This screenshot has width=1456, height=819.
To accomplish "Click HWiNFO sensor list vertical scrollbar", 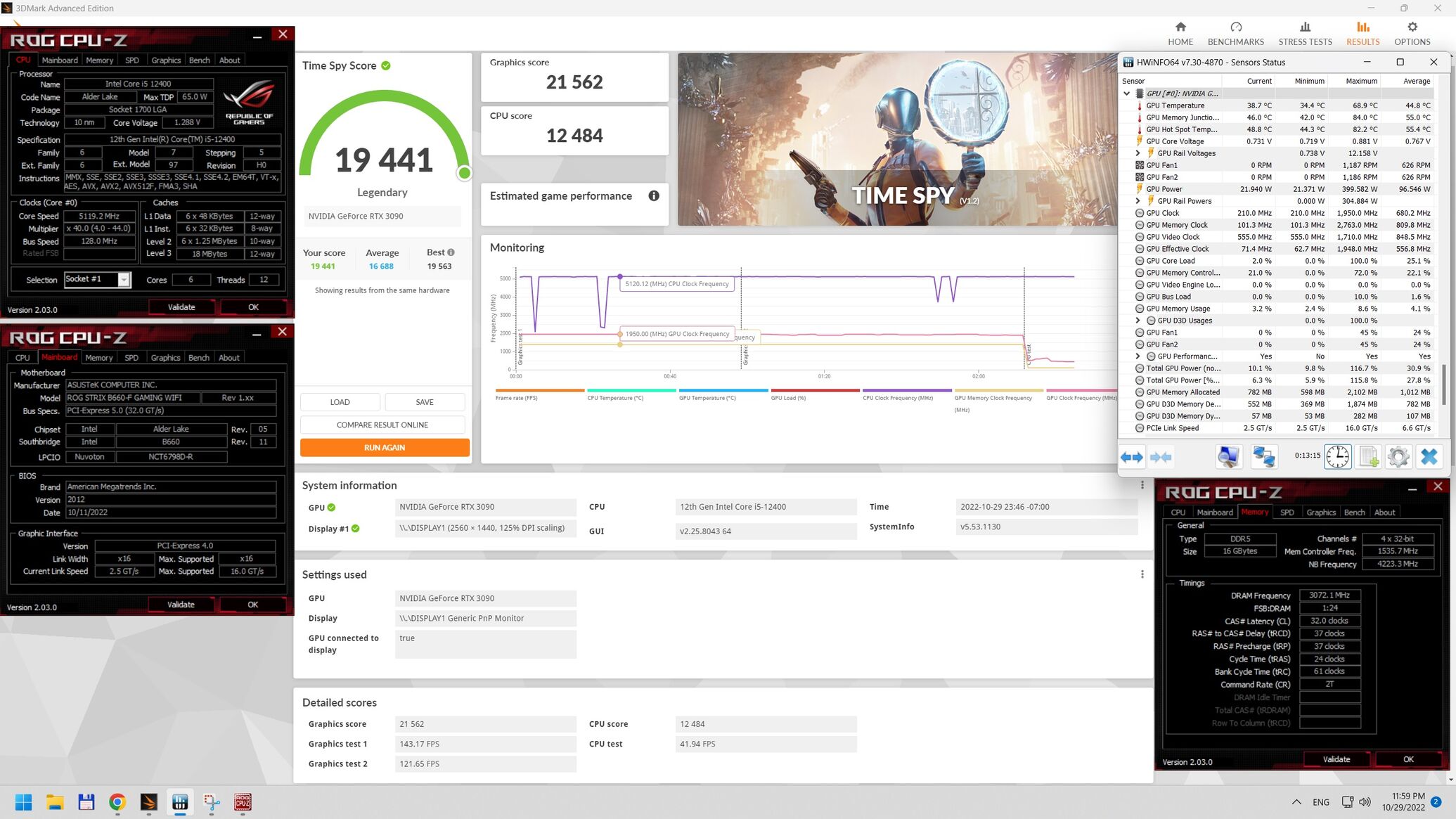I will [x=1445, y=384].
